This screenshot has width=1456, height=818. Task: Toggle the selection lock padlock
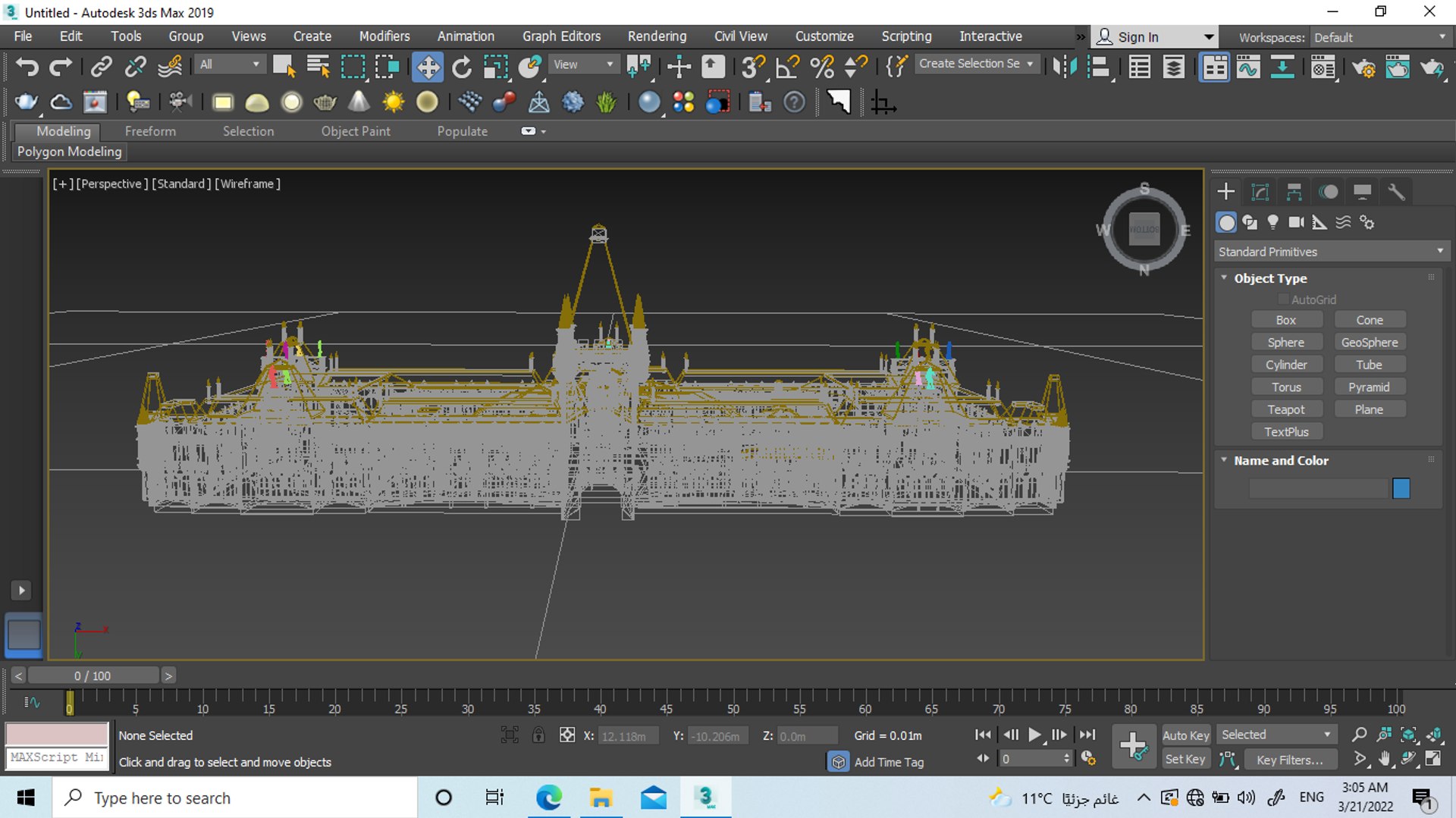coord(538,735)
